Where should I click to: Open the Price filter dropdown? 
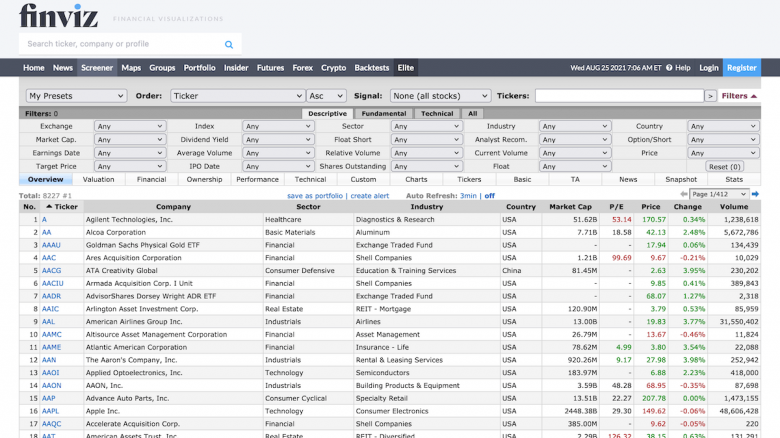coord(723,153)
